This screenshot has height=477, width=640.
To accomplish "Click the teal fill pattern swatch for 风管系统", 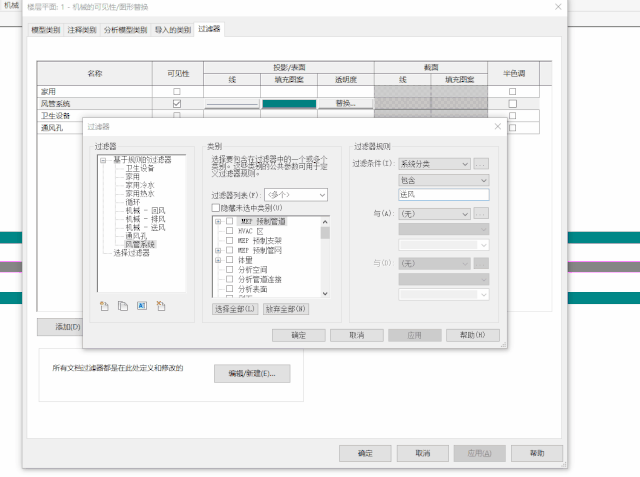I will [x=289, y=104].
